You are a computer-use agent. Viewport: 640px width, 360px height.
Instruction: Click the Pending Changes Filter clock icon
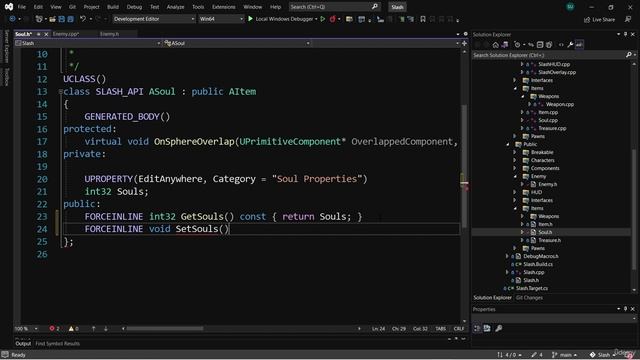point(517,44)
